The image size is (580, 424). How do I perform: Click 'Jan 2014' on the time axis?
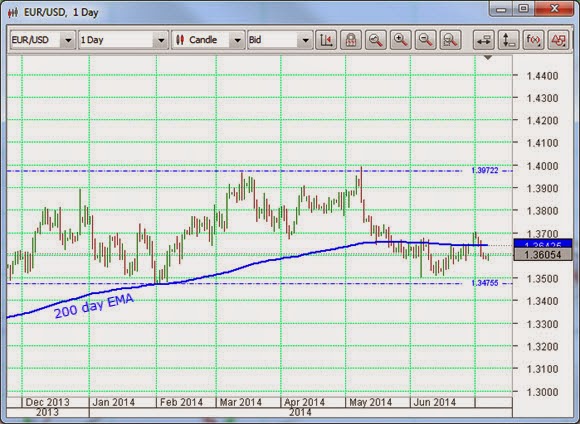tap(113, 402)
